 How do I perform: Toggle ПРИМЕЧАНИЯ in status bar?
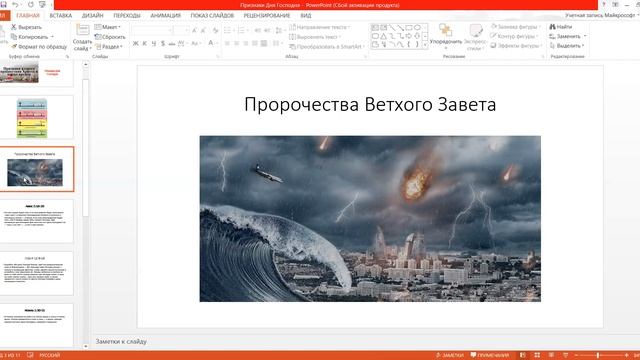coord(490,355)
